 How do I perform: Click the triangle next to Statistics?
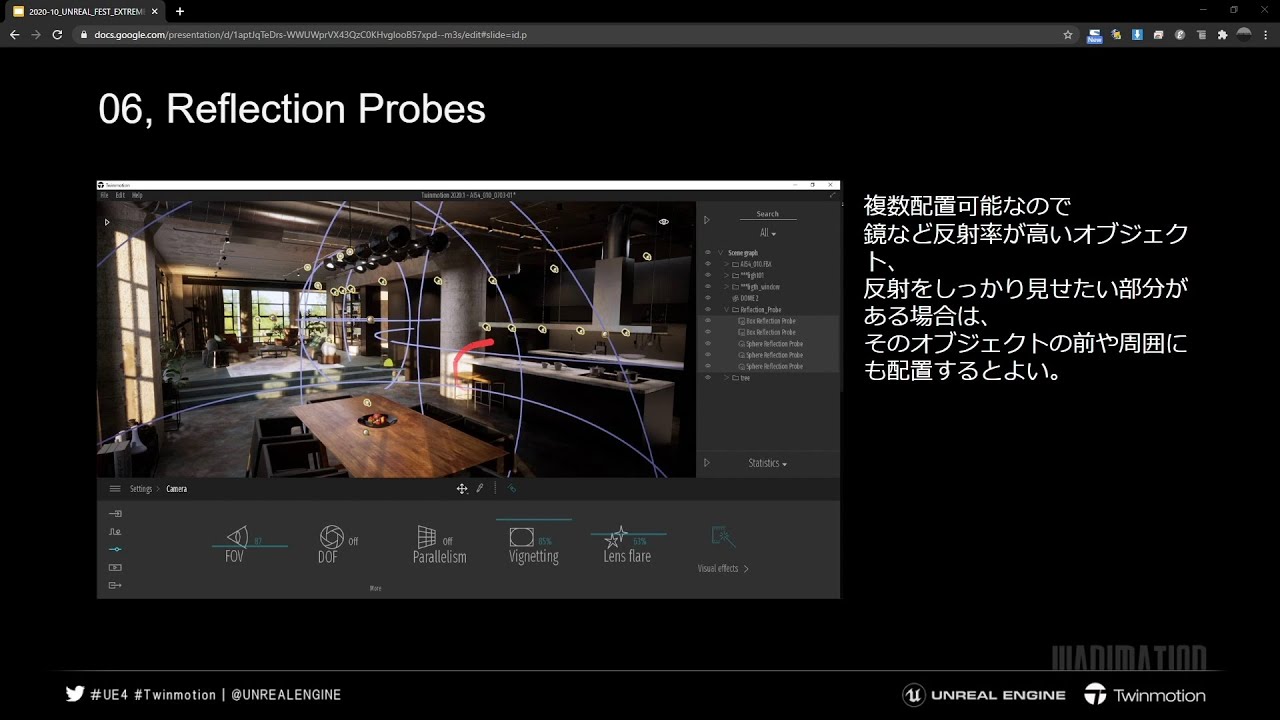706,463
